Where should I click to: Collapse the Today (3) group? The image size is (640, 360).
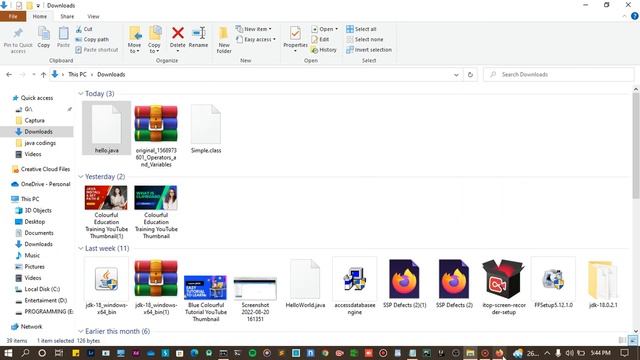tap(81, 94)
